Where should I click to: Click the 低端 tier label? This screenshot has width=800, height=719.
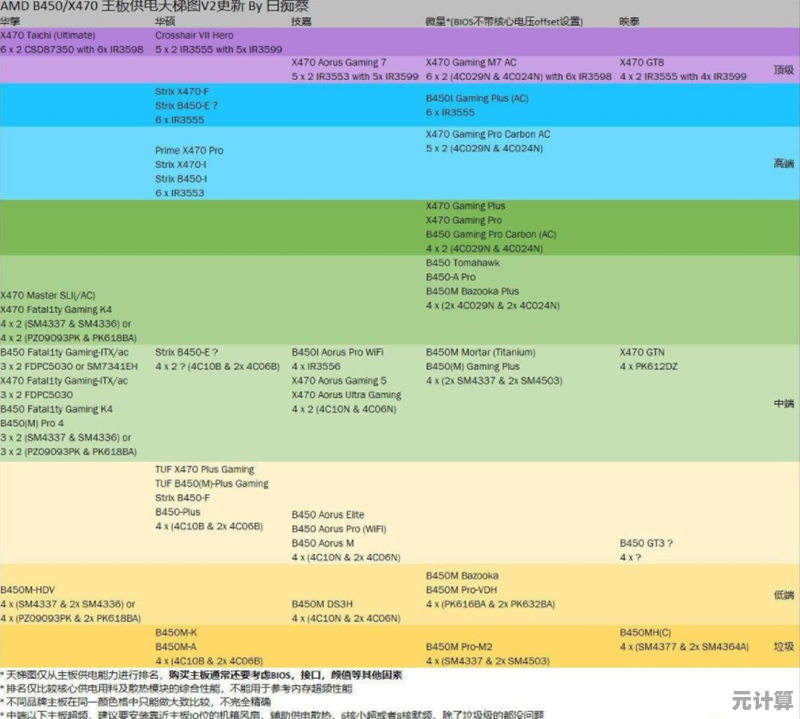tap(784, 596)
